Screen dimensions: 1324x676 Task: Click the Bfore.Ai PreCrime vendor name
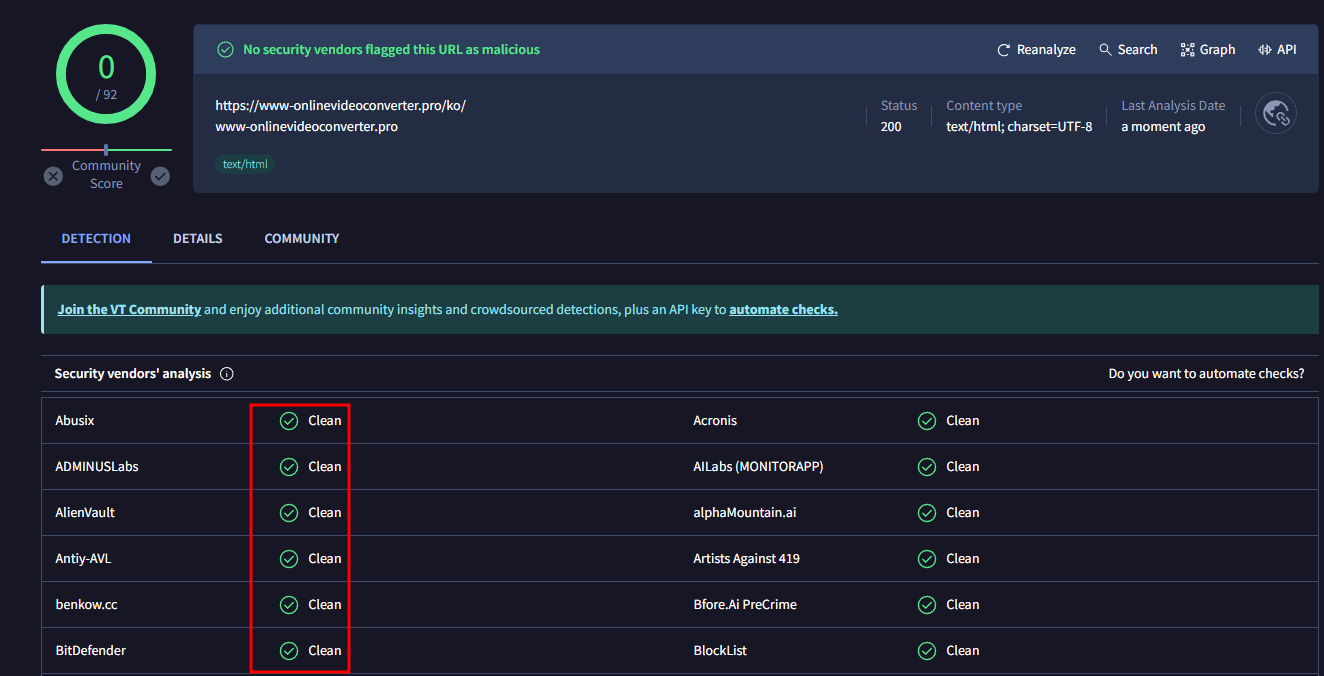745,605
